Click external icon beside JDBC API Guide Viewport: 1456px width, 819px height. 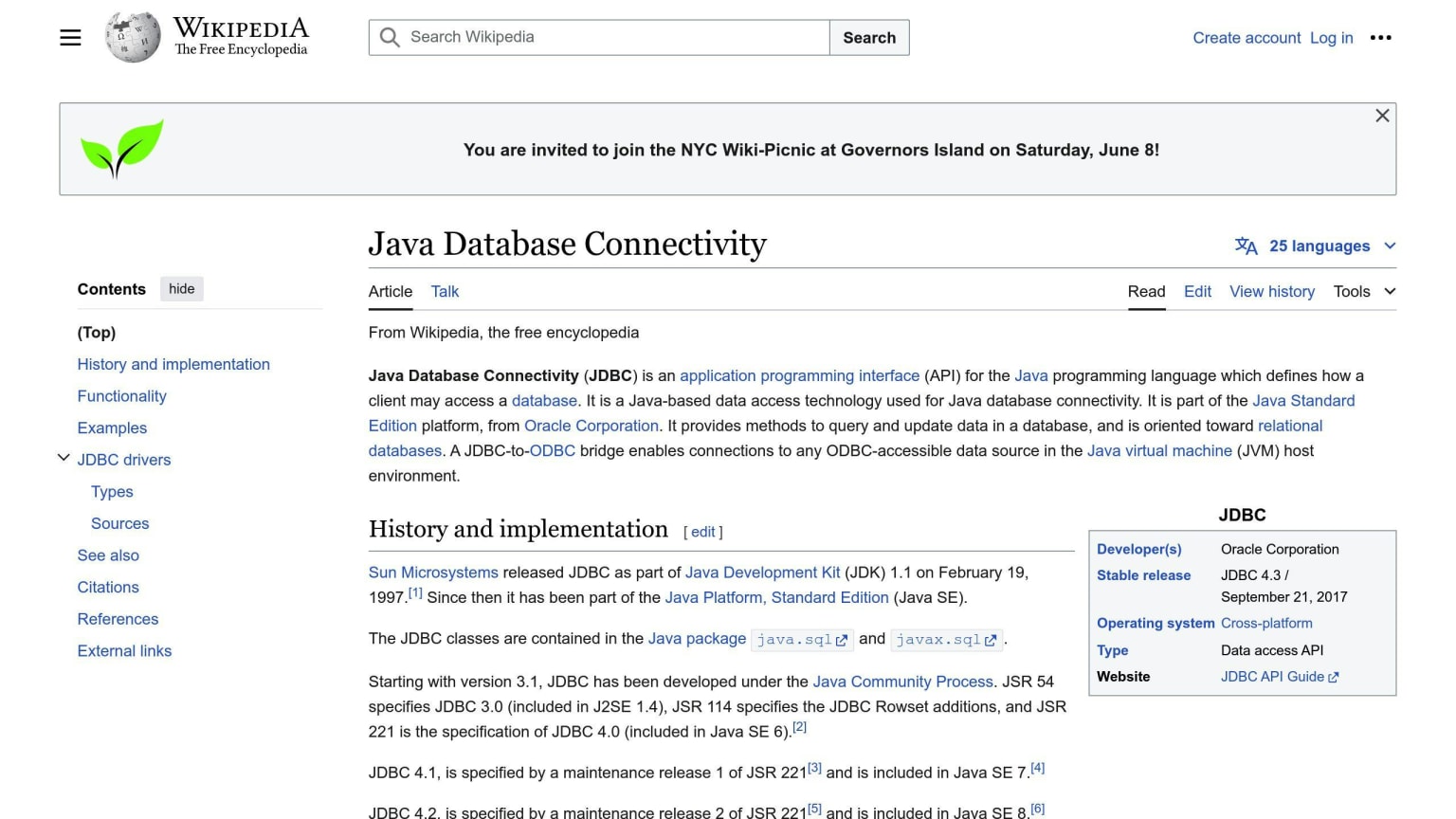(x=1334, y=678)
